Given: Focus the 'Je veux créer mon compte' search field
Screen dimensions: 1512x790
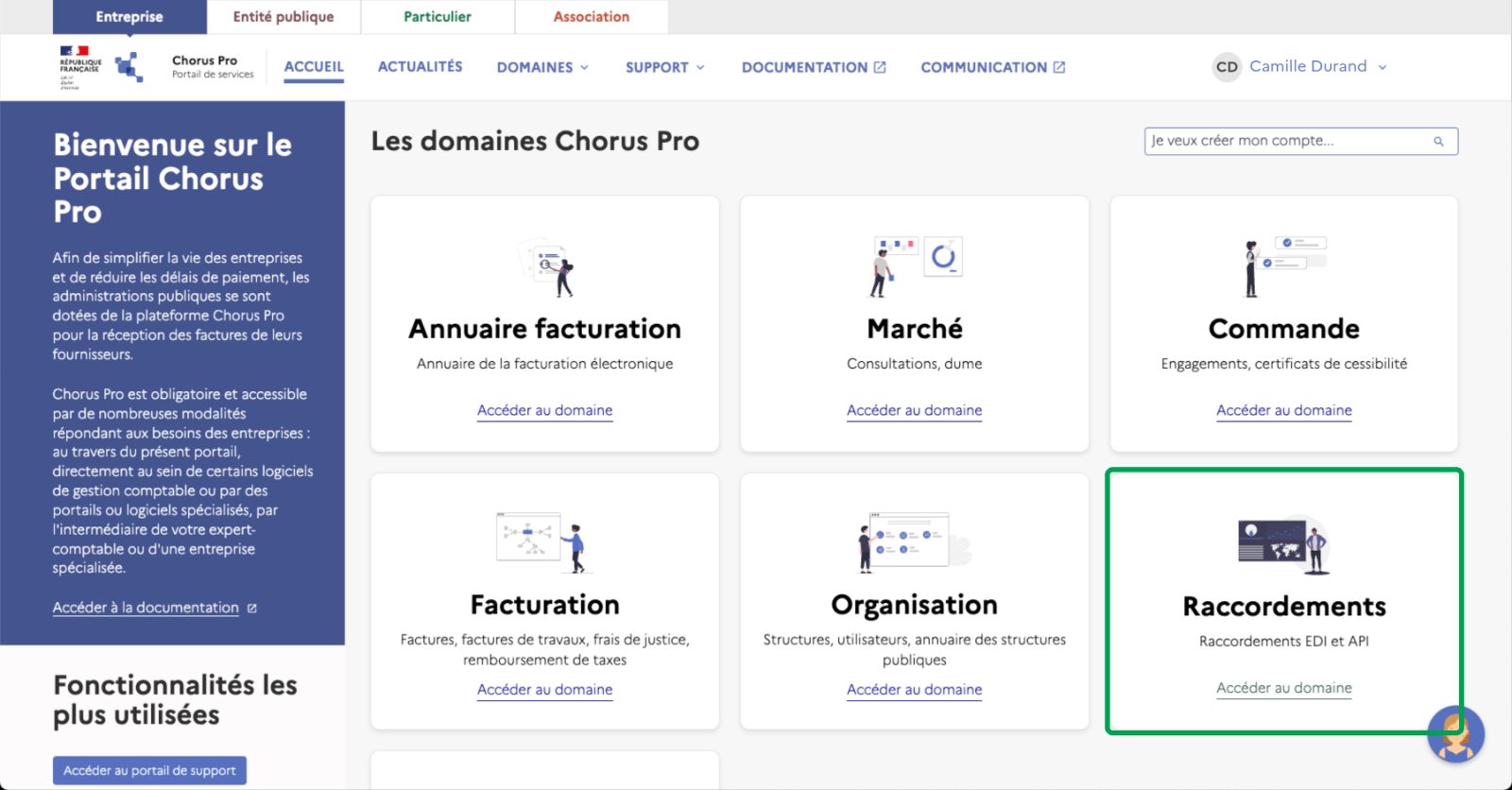Looking at the screenshot, I should coord(1301,142).
